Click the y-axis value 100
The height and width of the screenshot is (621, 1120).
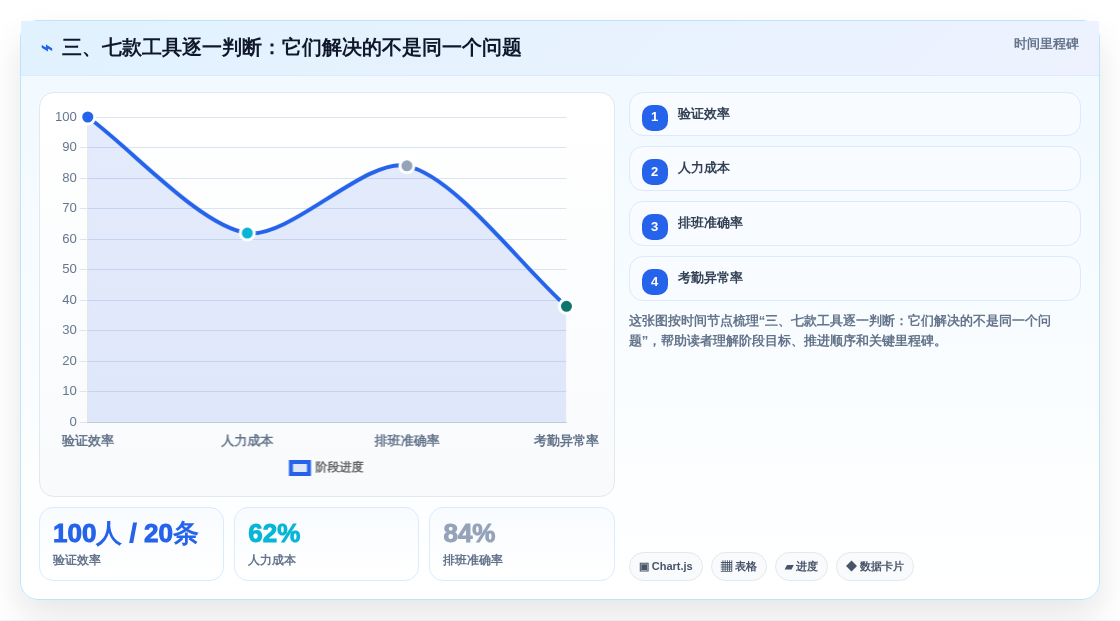(x=66, y=117)
